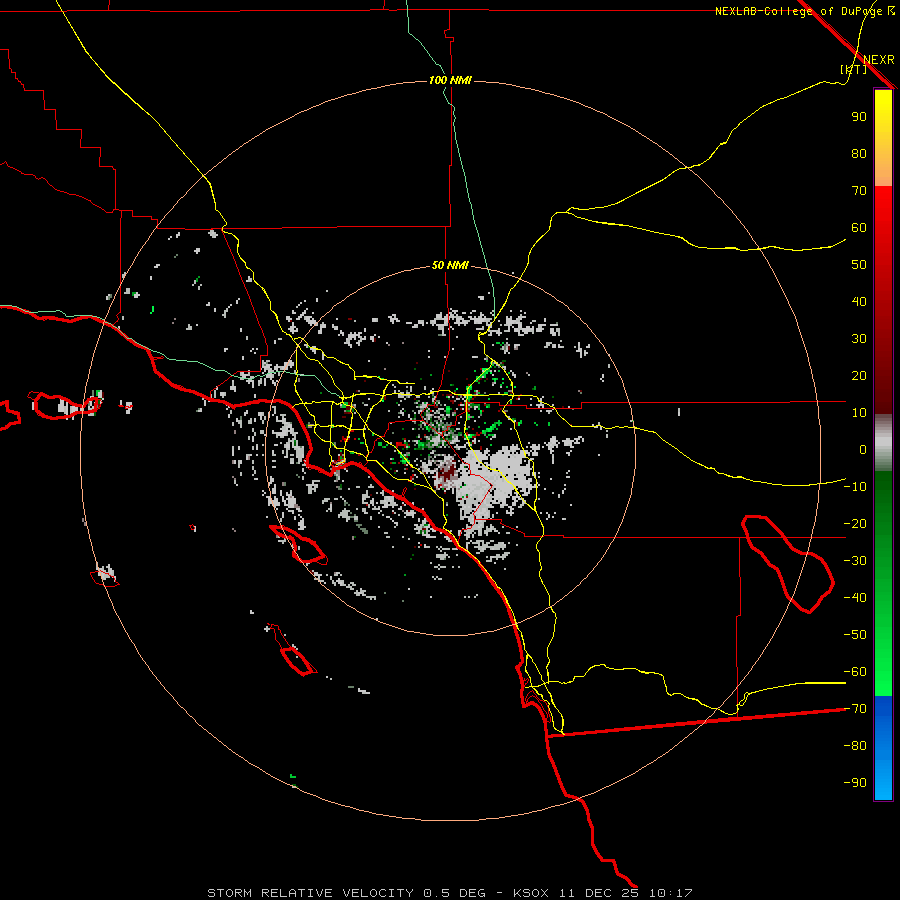Viewport: 900px width, 900px height.
Task: Select the 20 value on velocity scale
Action: tap(859, 376)
